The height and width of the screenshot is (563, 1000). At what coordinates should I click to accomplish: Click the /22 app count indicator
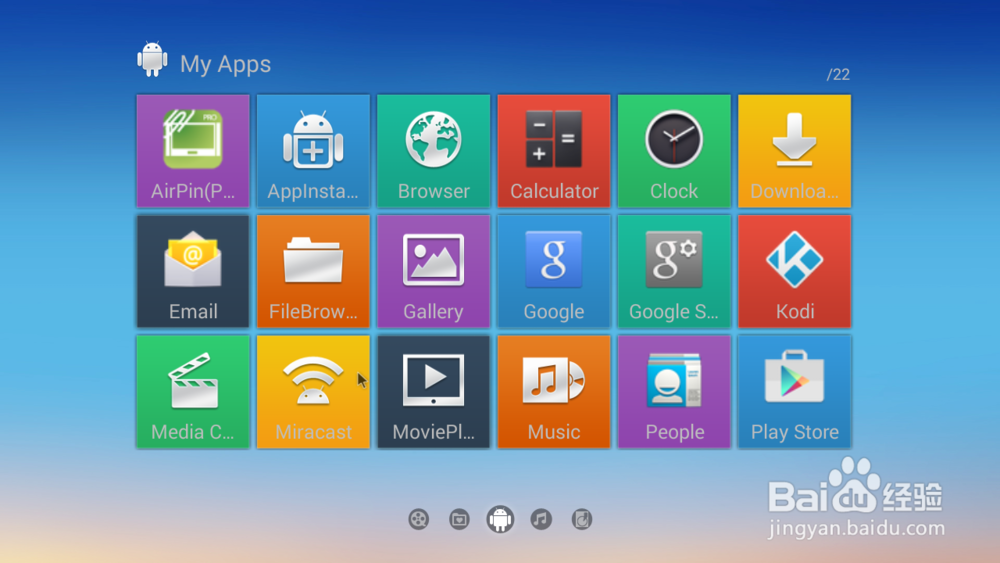(838, 75)
